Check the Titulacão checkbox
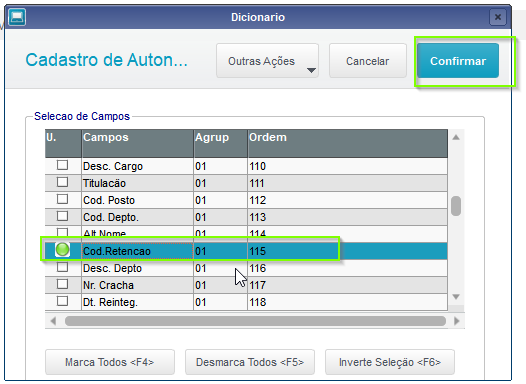526x384 pixels. (x=62, y=182)
